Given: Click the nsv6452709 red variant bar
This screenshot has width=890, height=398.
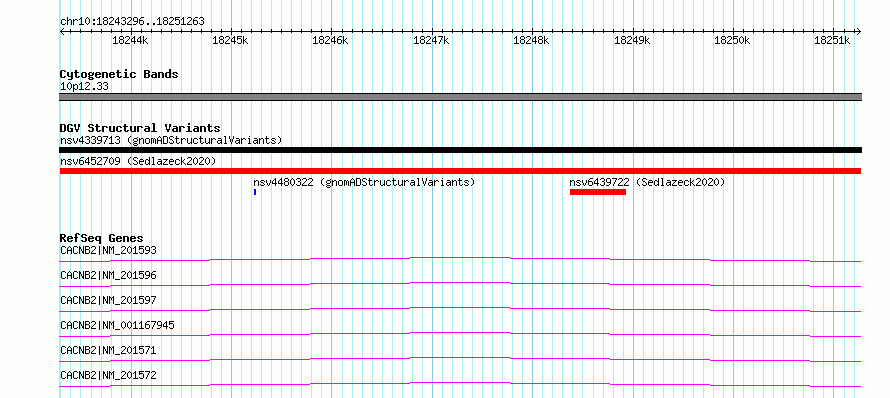Looking at the screenshot, I should pyautogui.click(x=460, y=171).
